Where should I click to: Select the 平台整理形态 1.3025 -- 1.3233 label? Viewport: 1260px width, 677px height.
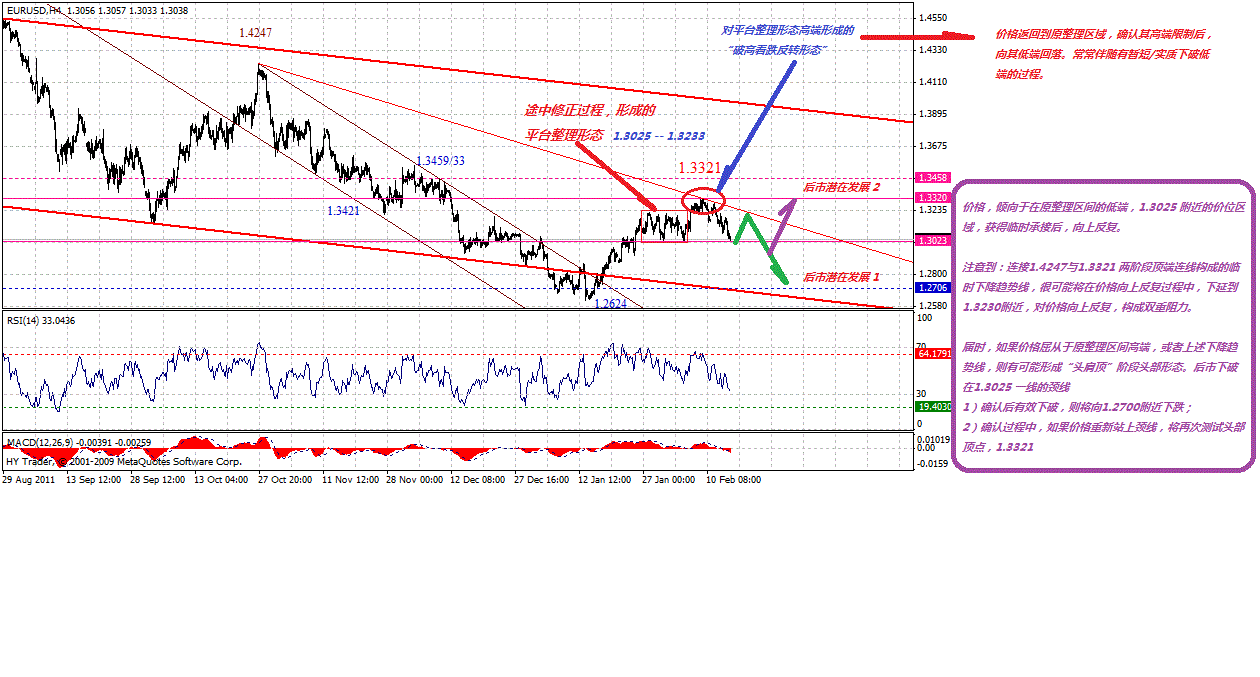[x=615, y=135]
